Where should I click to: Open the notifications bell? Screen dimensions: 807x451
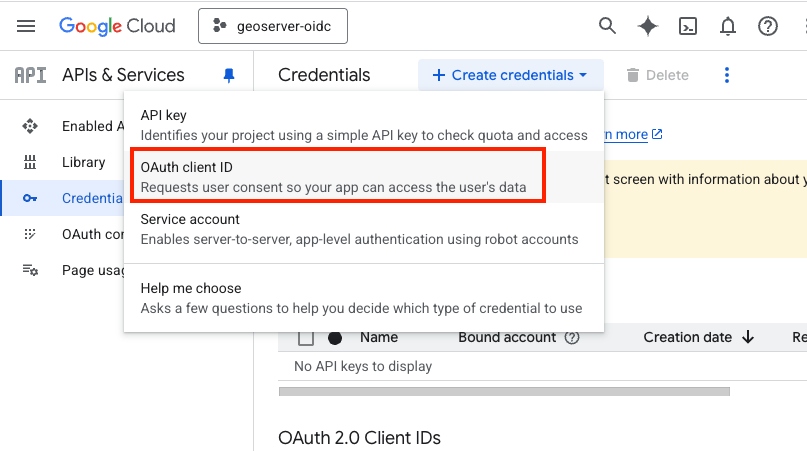click(x=728, y=26)
